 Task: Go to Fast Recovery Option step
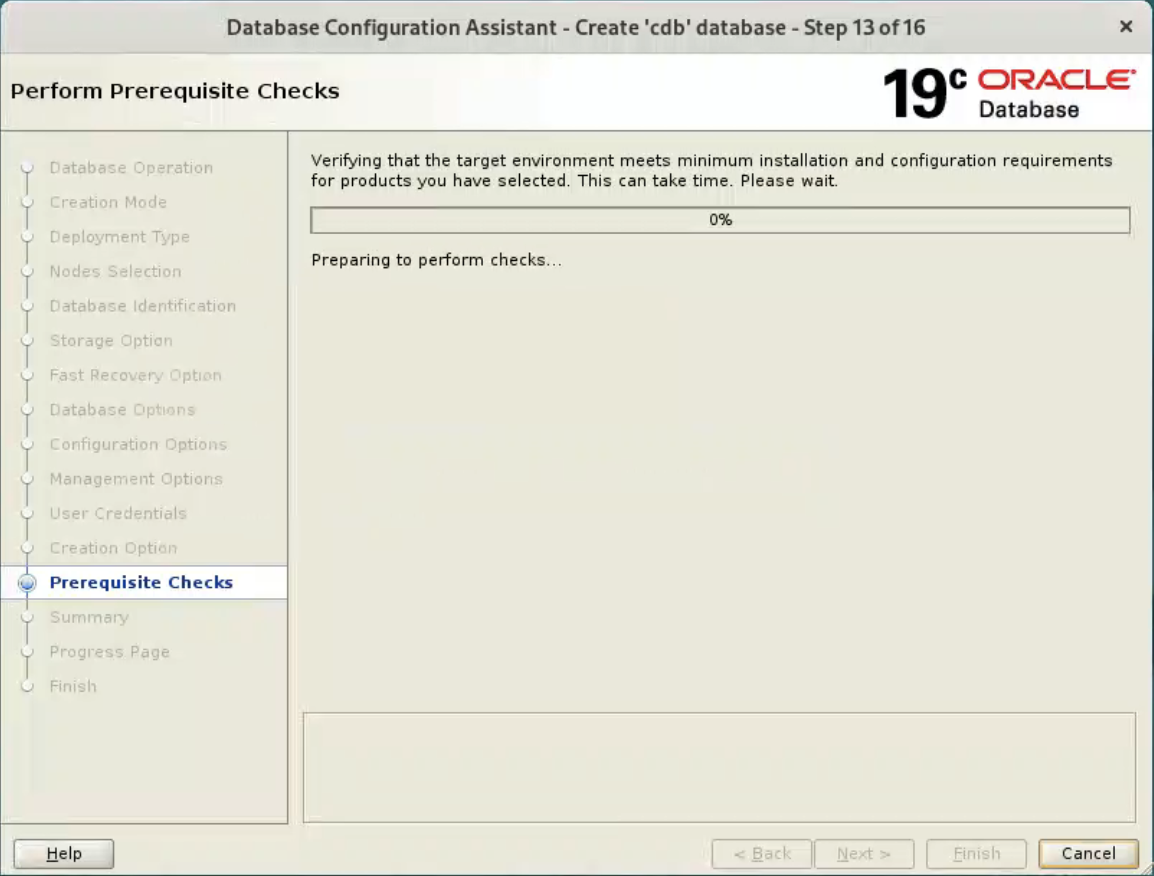click(135, 375)
